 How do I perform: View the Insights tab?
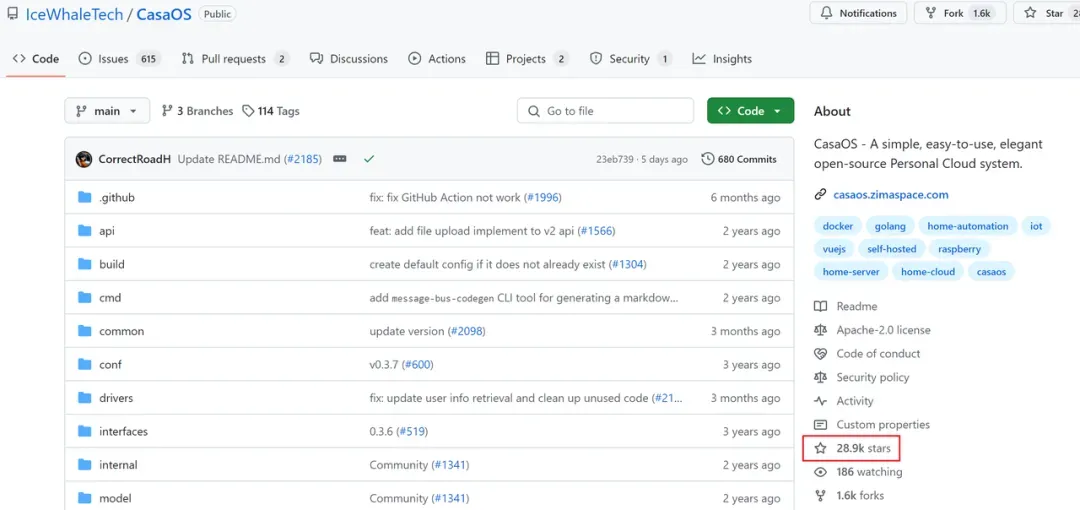tap(722, 59)
